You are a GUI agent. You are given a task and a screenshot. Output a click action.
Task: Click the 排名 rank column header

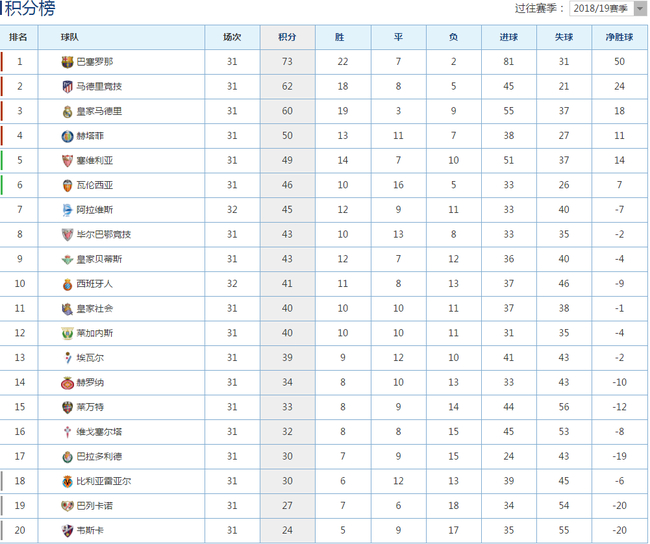coord(18,37)
